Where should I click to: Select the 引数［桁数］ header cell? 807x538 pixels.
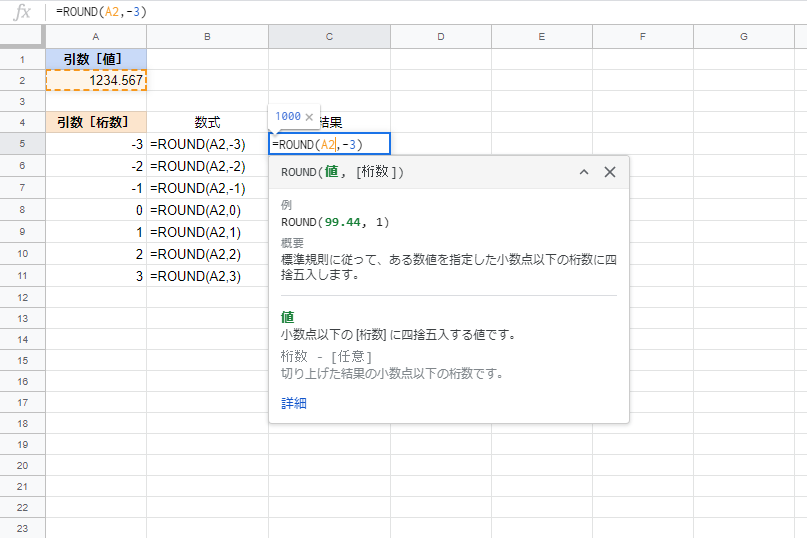(96, 123)
